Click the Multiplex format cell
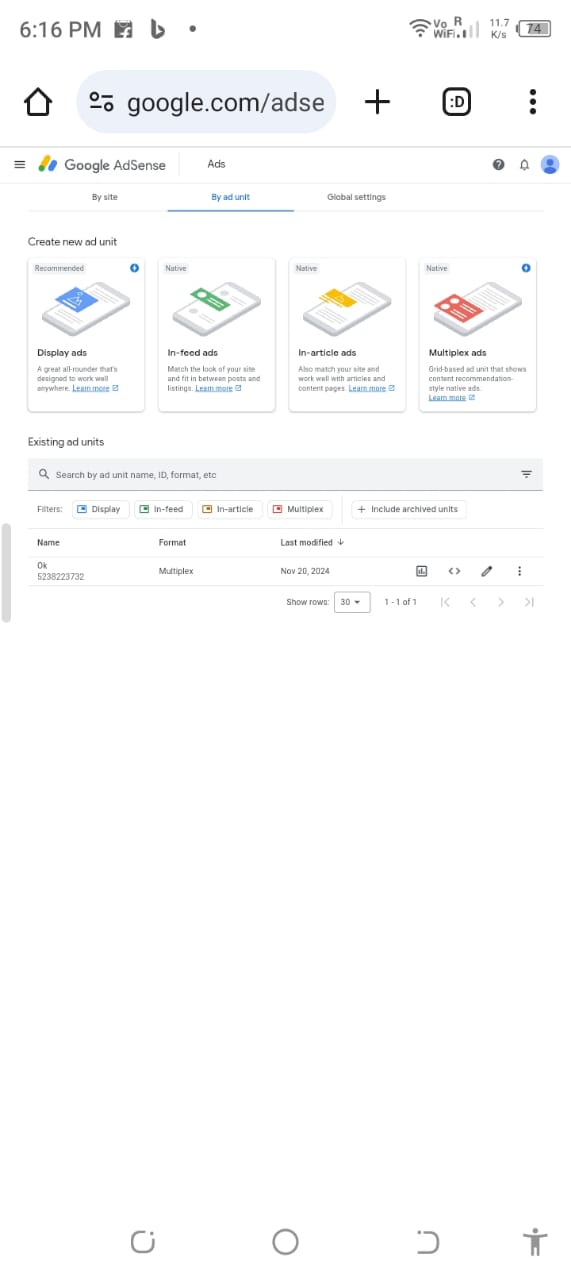 [176, 571]
